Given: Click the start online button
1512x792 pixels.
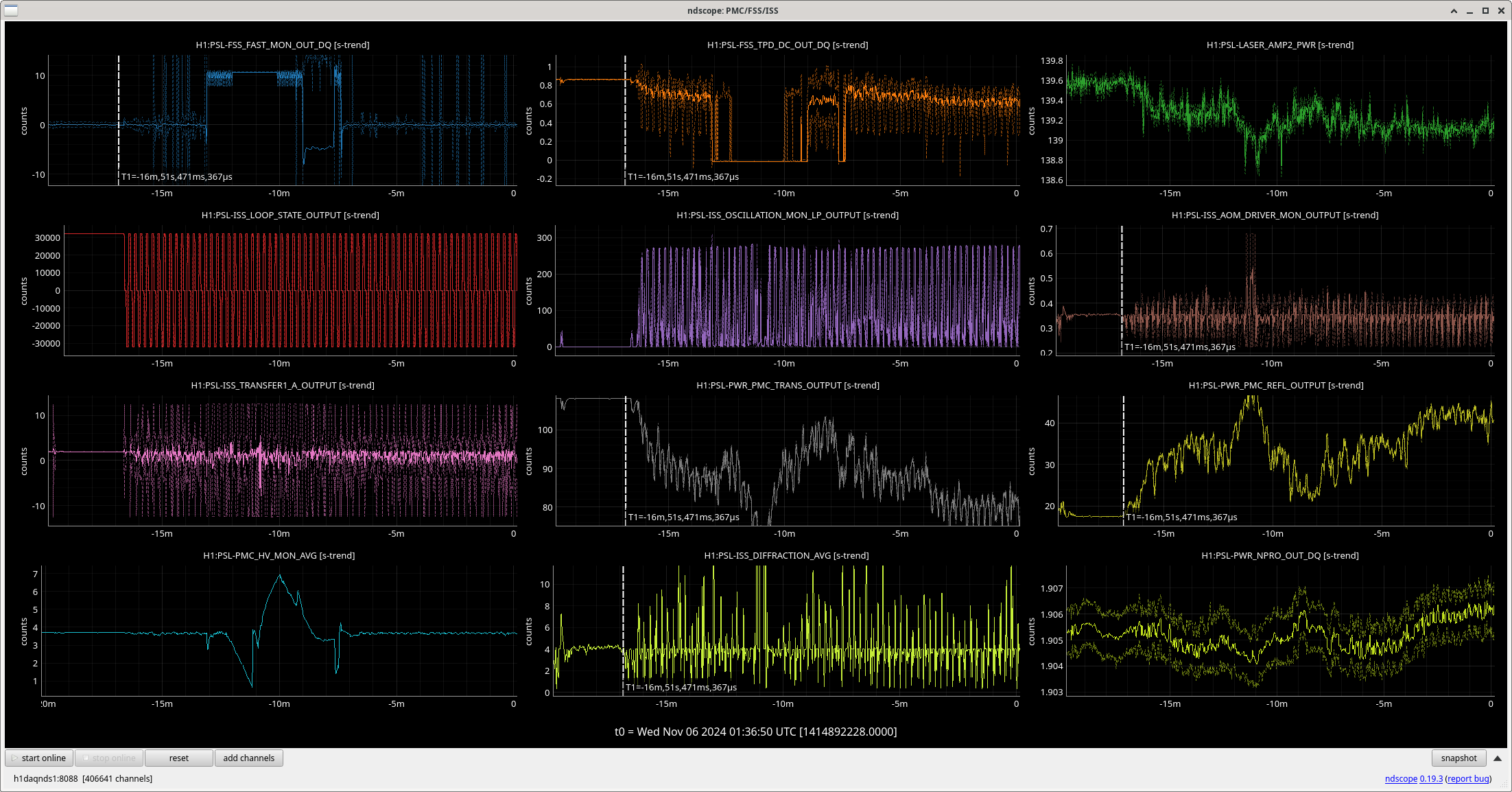Looking at the screenshot, I should tap(39, 758).
